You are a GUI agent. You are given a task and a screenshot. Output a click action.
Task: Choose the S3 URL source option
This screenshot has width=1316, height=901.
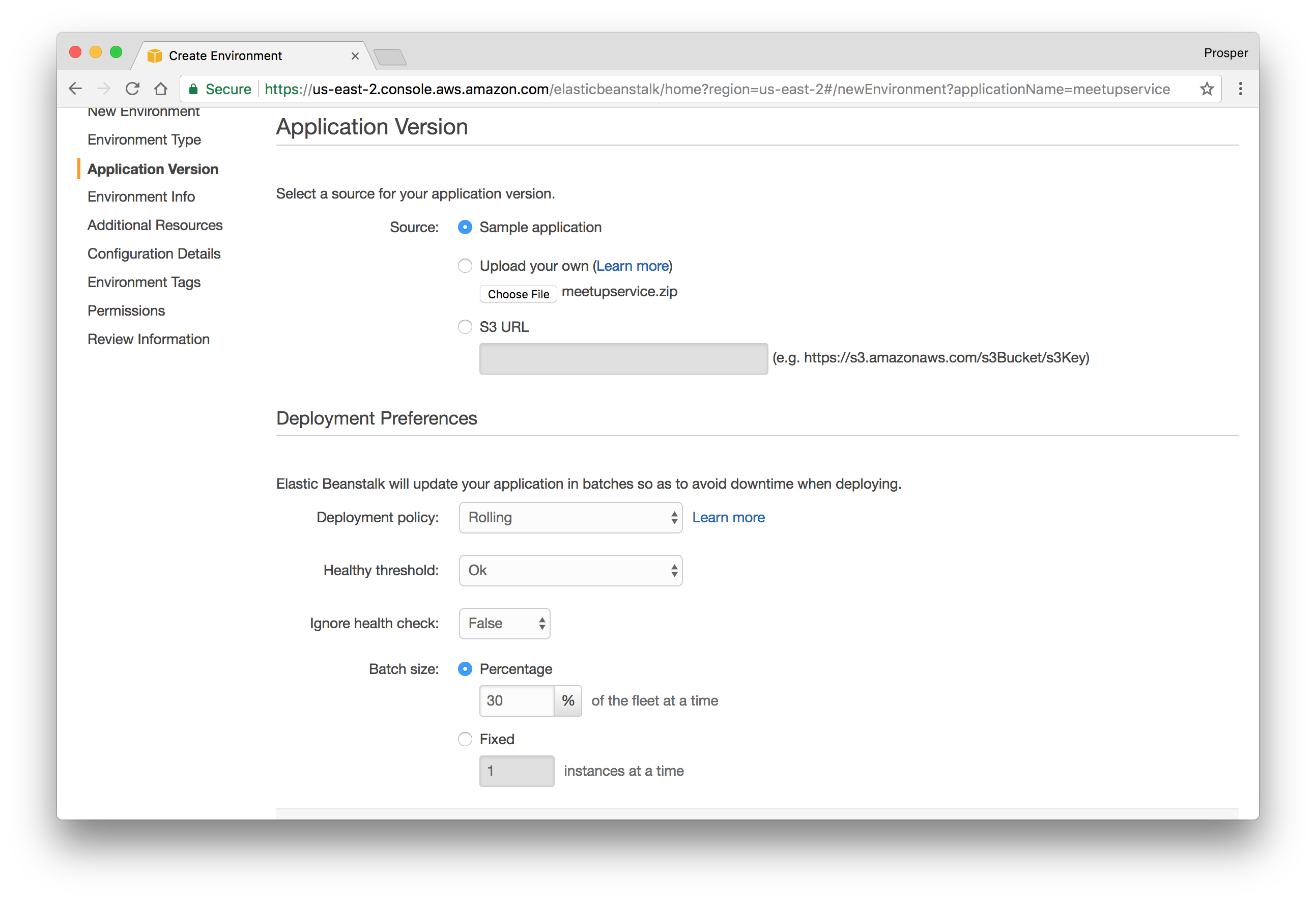tap(465, 327)
